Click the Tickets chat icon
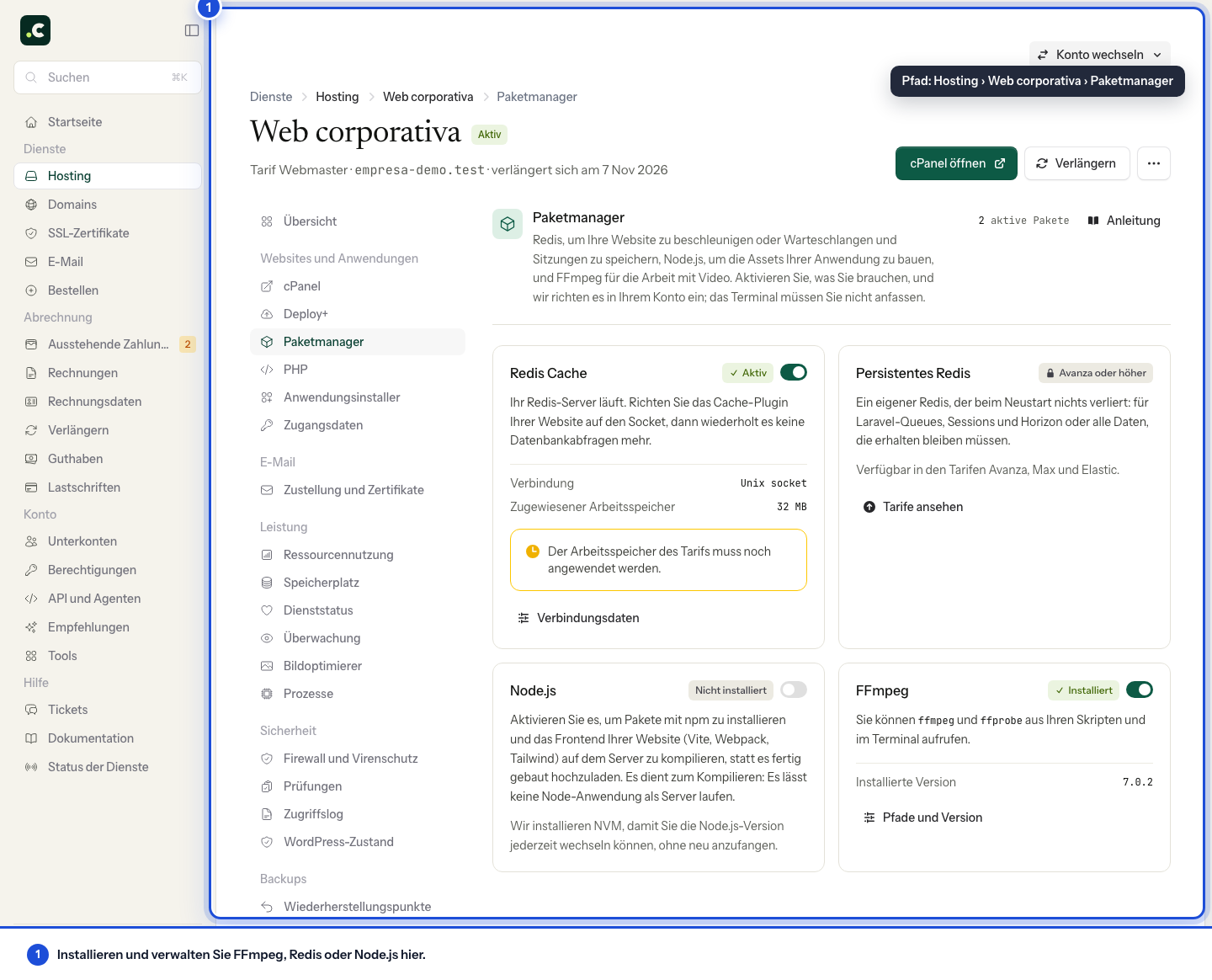Screen dimensions: 1212x980 coord(31,710)
